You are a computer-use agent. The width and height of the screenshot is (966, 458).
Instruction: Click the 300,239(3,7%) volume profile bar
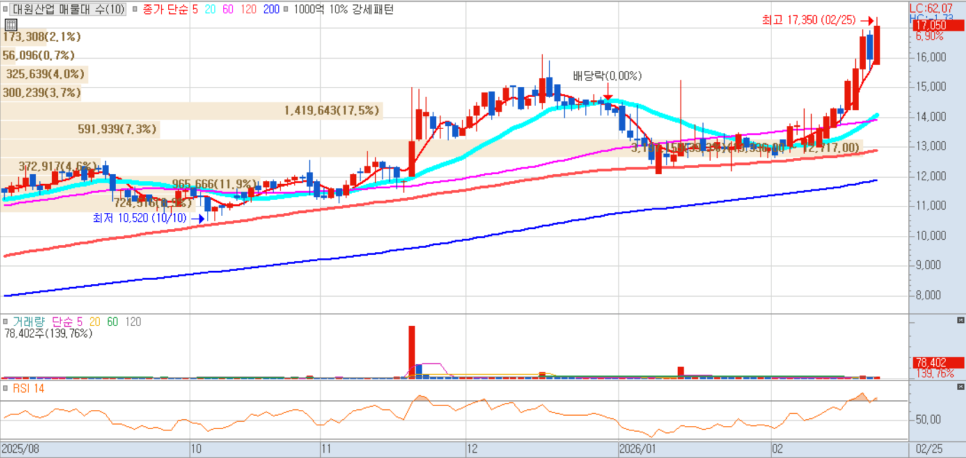coord(41,93)
